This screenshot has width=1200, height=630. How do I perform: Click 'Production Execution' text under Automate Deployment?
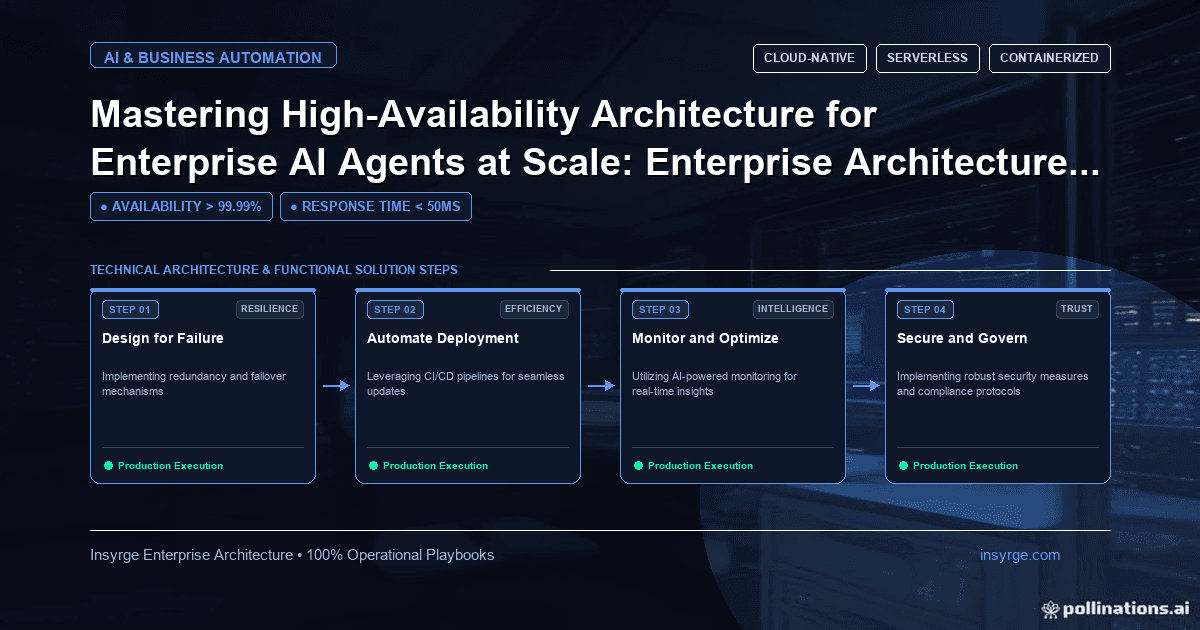tap(435, 466)
